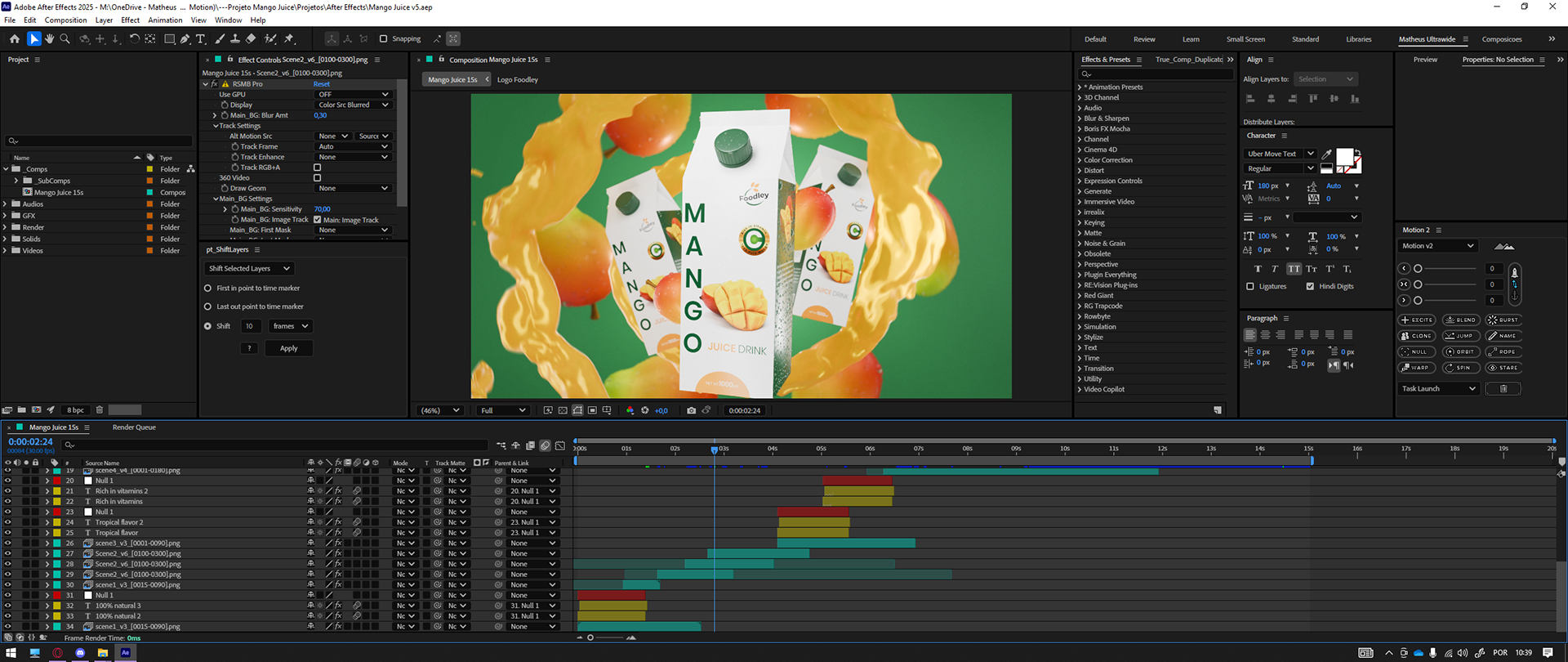Click the delete trash icon in the Project panel

(100, 409)
